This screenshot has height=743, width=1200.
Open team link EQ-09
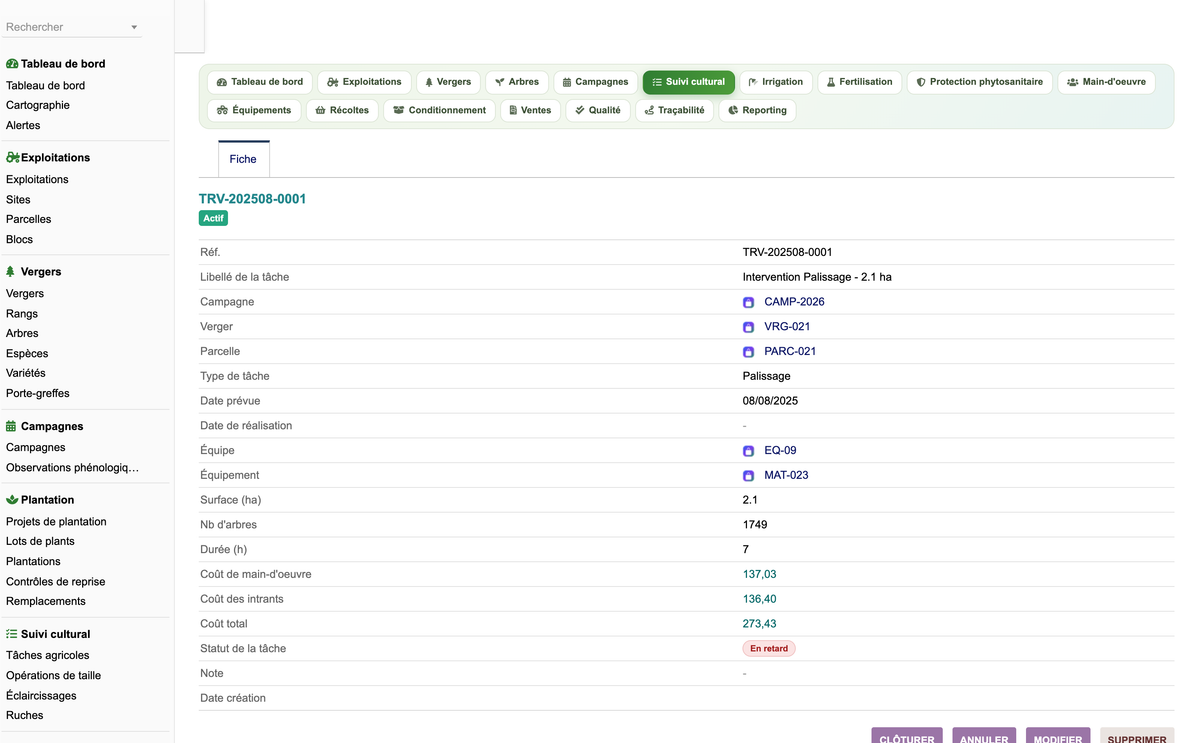point(780,451)
